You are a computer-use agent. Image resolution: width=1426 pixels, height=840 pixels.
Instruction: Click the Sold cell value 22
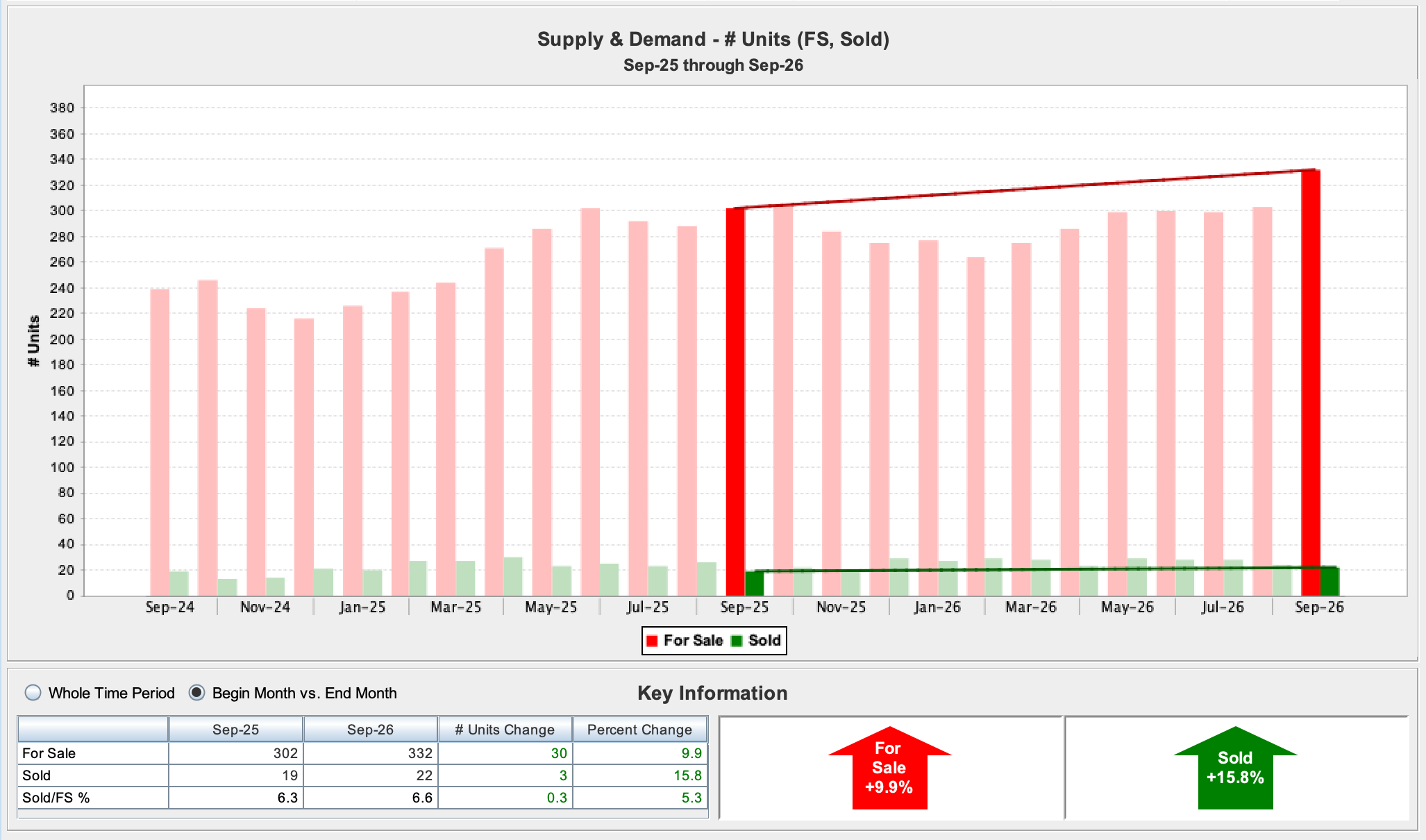371,775
